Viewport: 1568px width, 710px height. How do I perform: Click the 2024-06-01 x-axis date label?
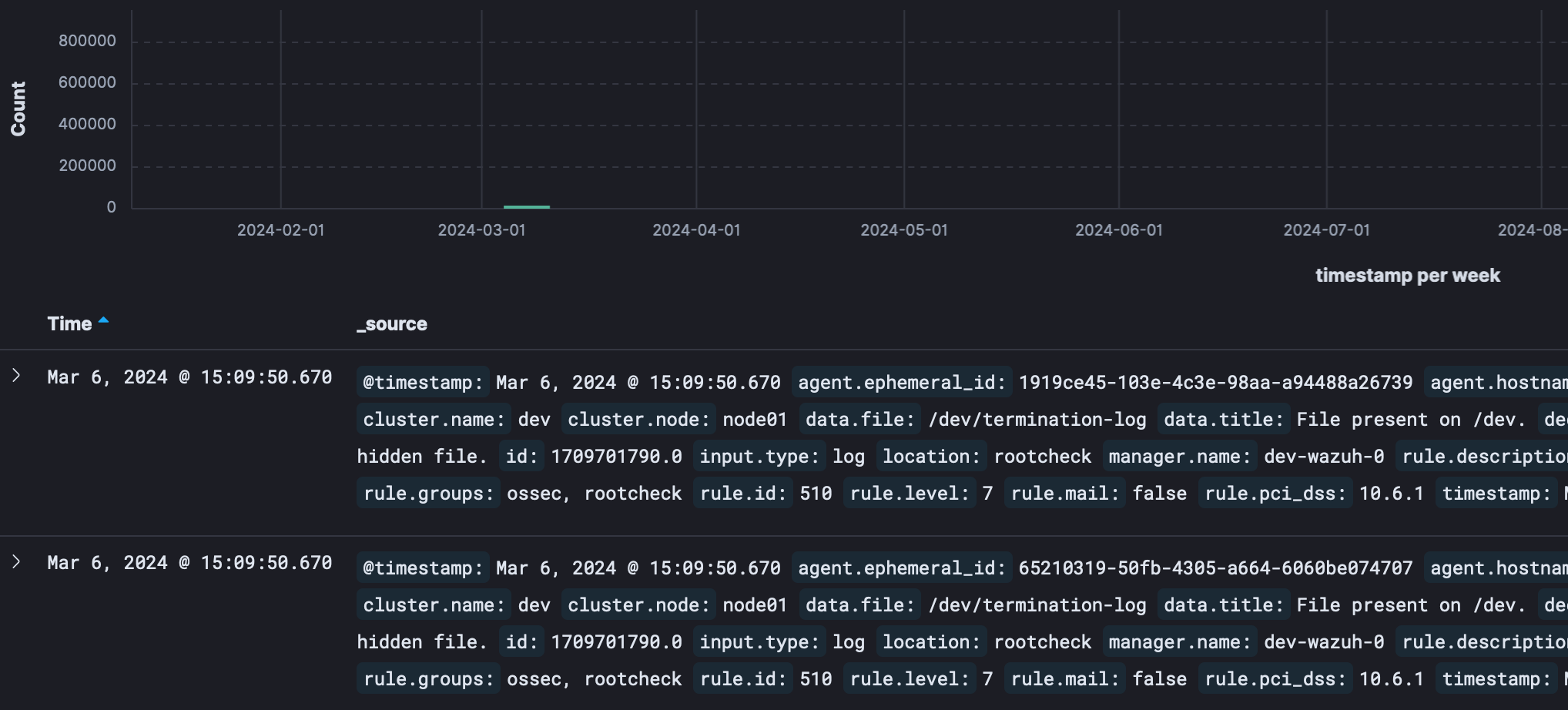[x=1118, y=230]
